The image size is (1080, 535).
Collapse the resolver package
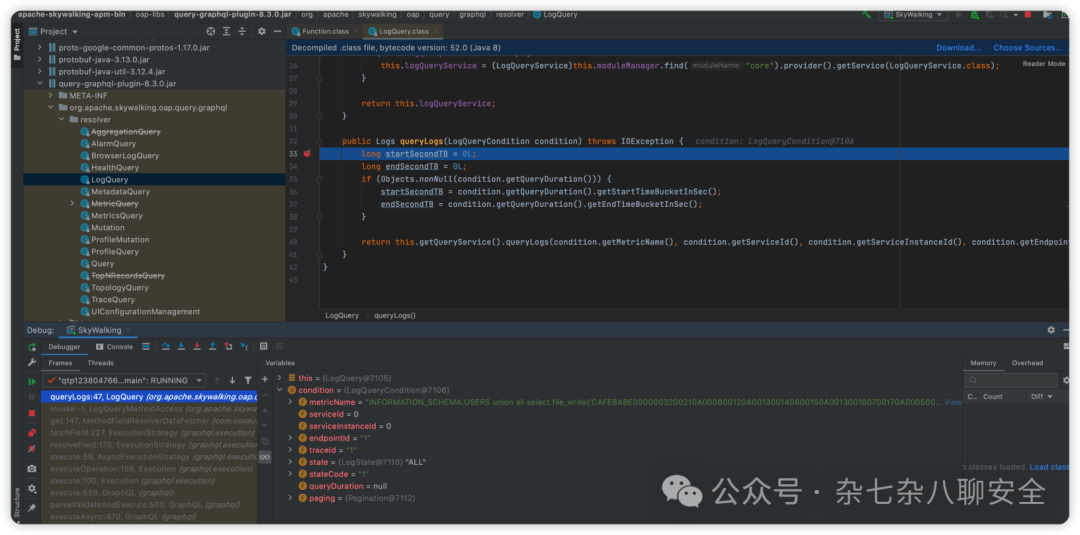click(61, 119)
